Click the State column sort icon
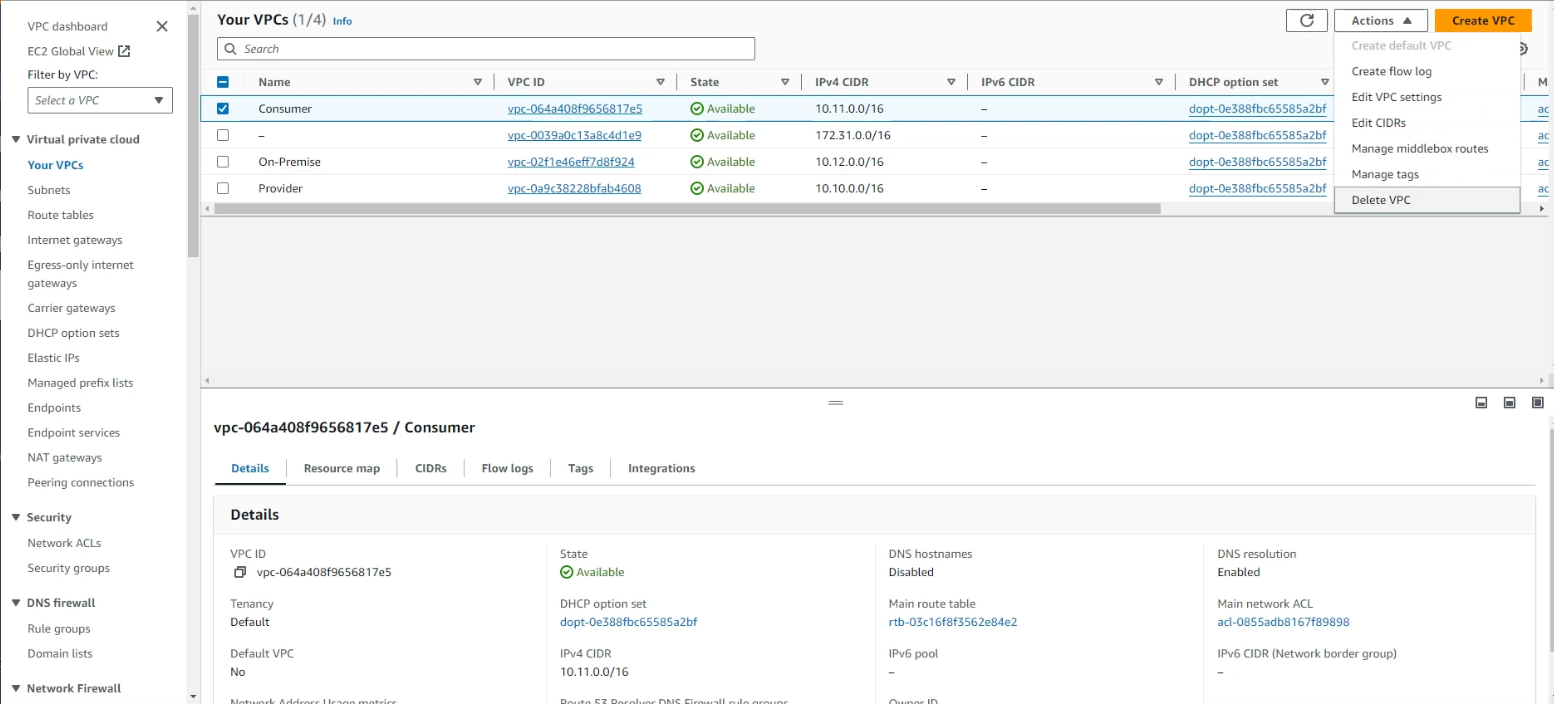Viewport: 1554px width, 704px height. click(785, 82)
